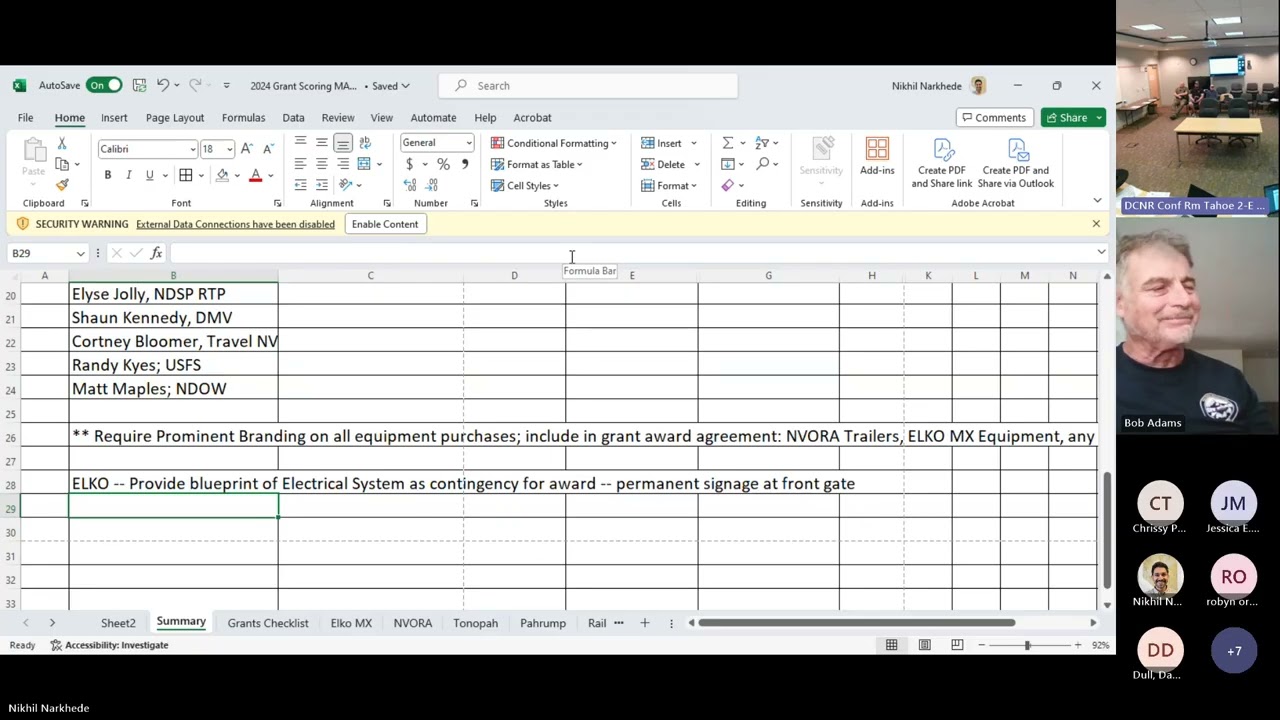Open the Format cells dropdown
This screenshot has height=720, width=1280.
(x=693, y=185)
